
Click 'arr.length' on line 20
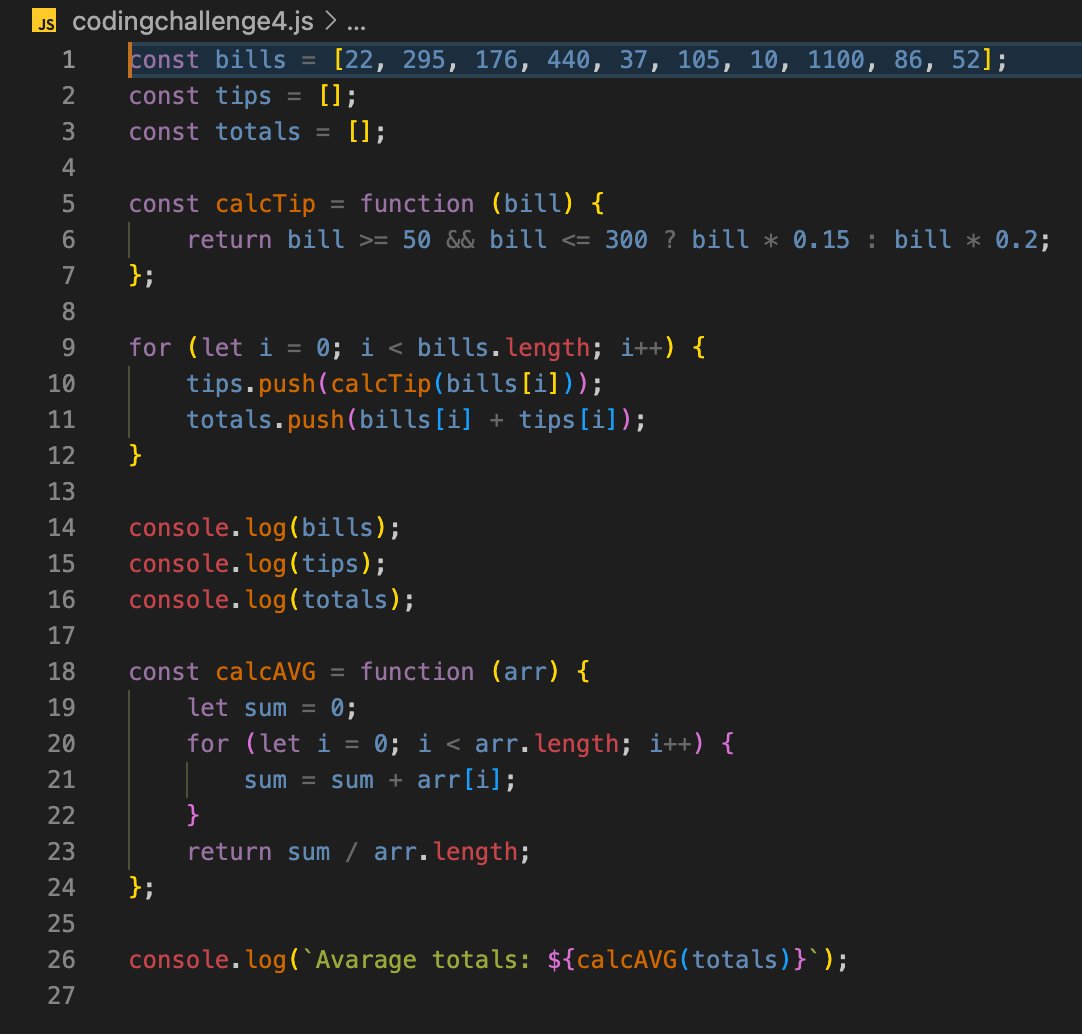coord(547,743)
